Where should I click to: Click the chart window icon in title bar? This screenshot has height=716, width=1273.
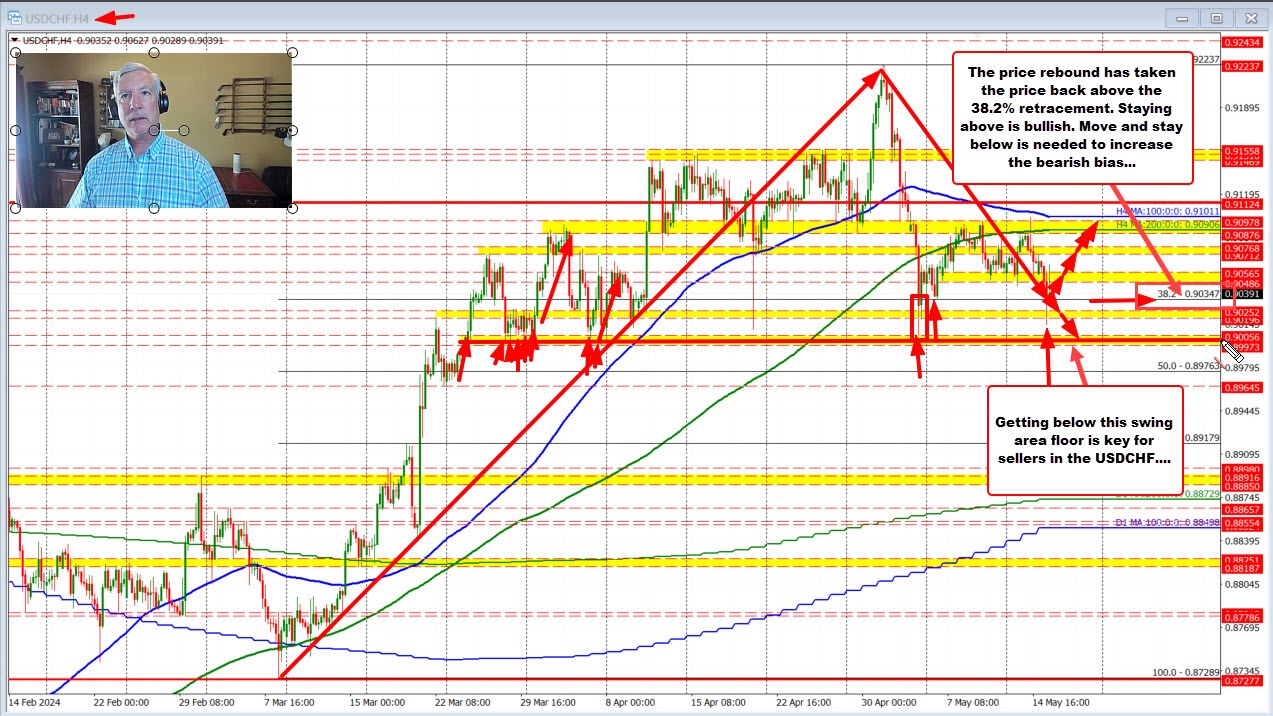pos(15,17)
